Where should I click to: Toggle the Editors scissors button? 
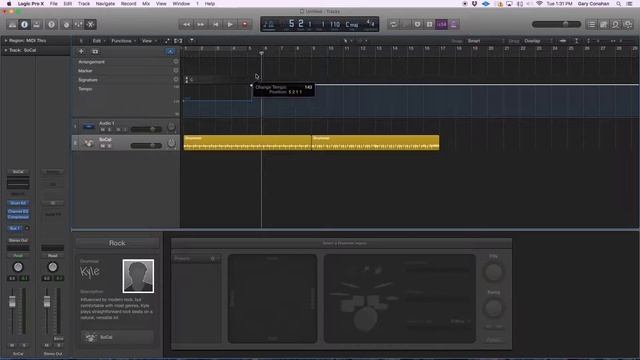click(x=91, y=24)
